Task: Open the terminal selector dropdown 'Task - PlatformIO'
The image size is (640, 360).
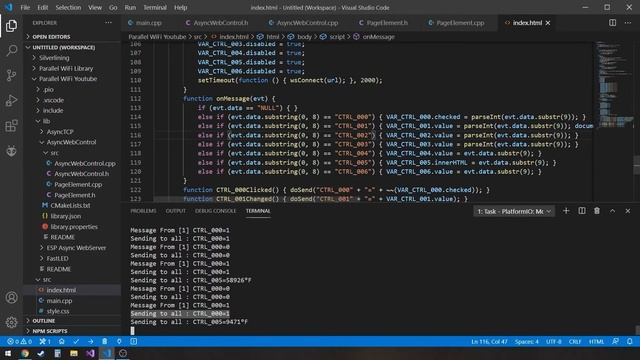Action: coord(514,211)
